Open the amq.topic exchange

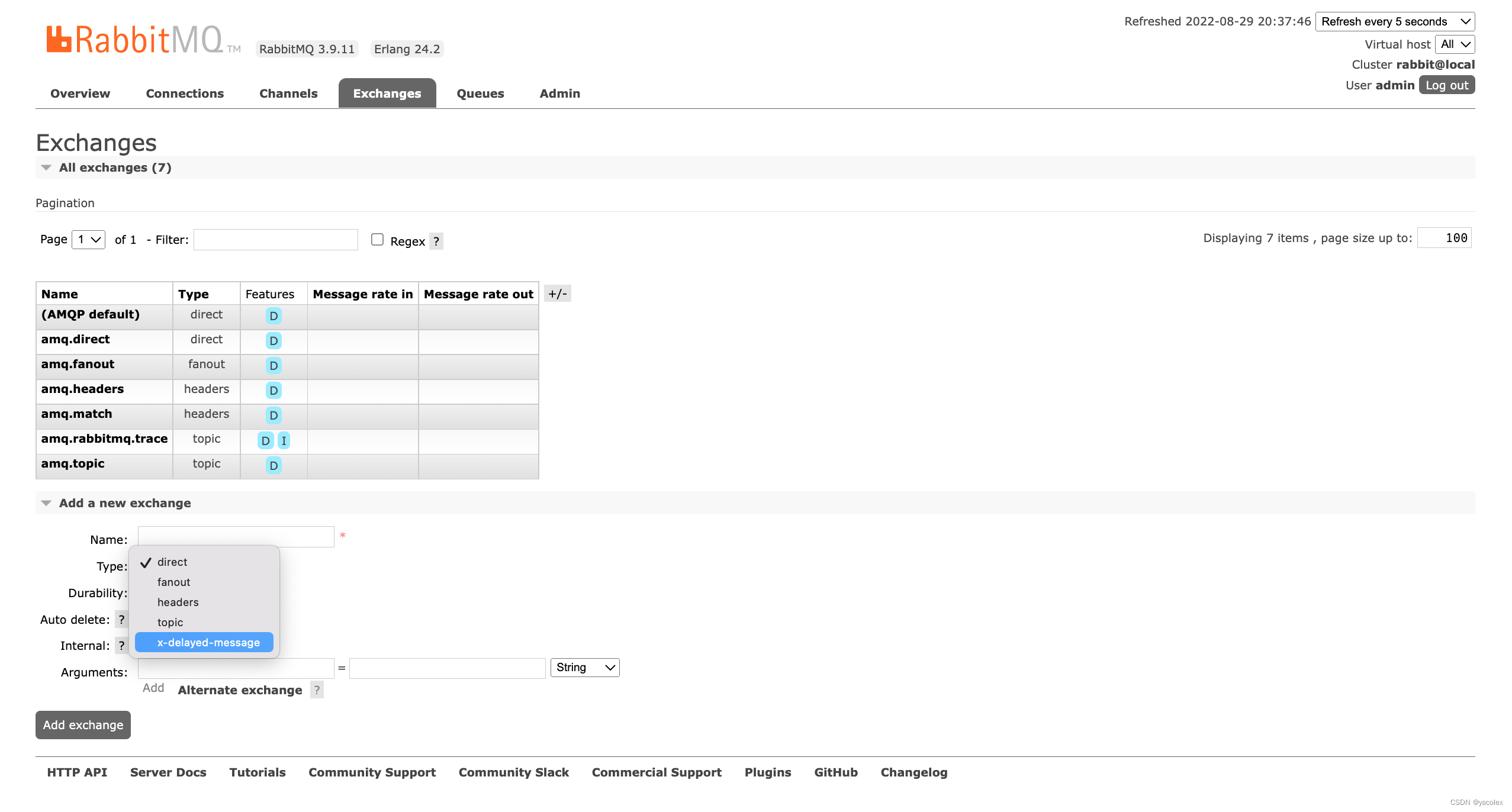click(73, 463)
